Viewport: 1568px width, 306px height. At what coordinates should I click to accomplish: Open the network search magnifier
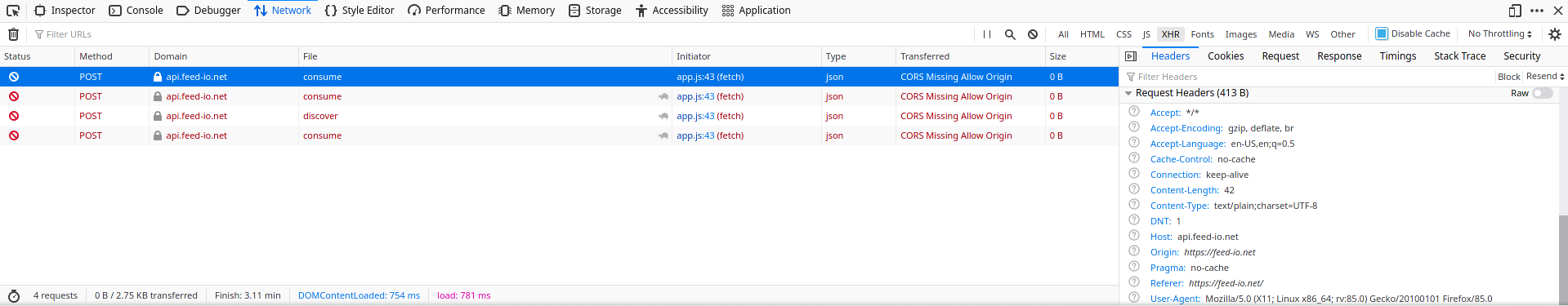1010,34
